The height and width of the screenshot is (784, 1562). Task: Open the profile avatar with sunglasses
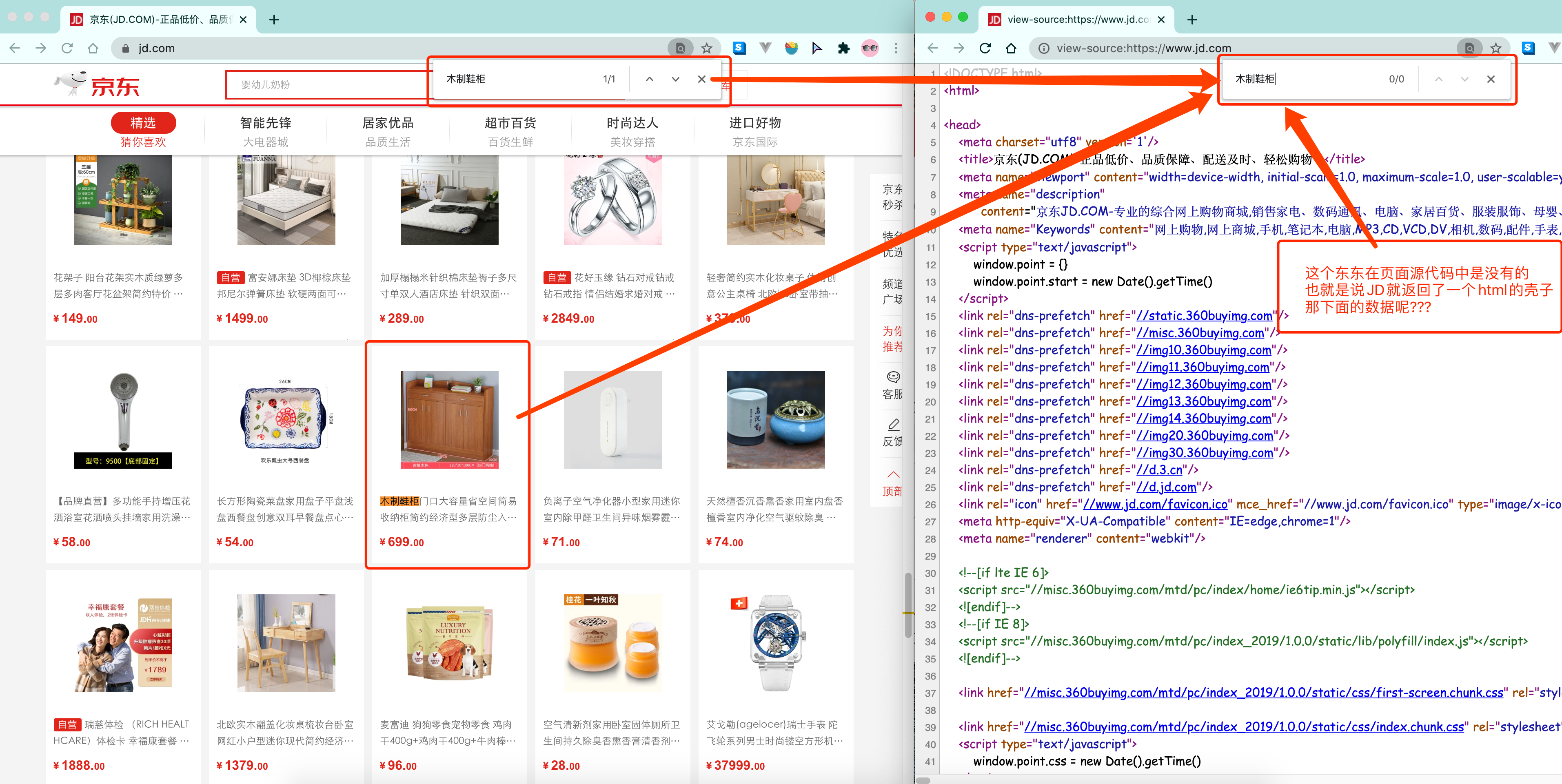870,48
